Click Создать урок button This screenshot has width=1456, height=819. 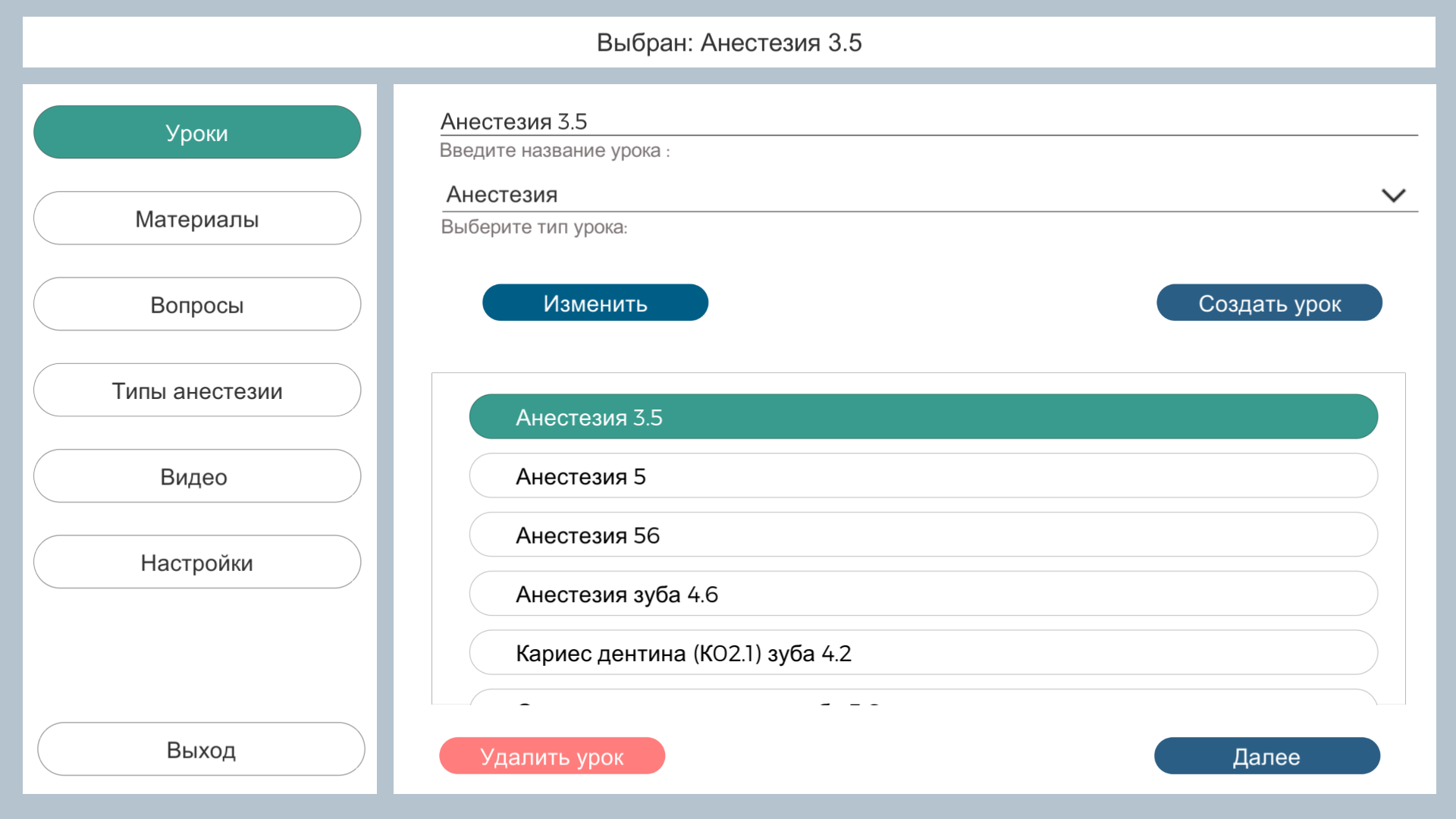[1269, 303]
